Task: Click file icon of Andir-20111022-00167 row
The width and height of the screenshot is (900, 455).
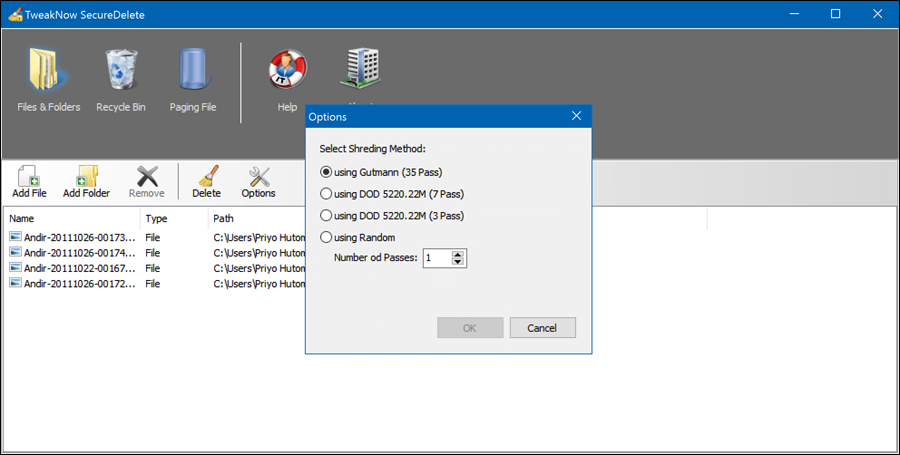Action: coord(15,268)
